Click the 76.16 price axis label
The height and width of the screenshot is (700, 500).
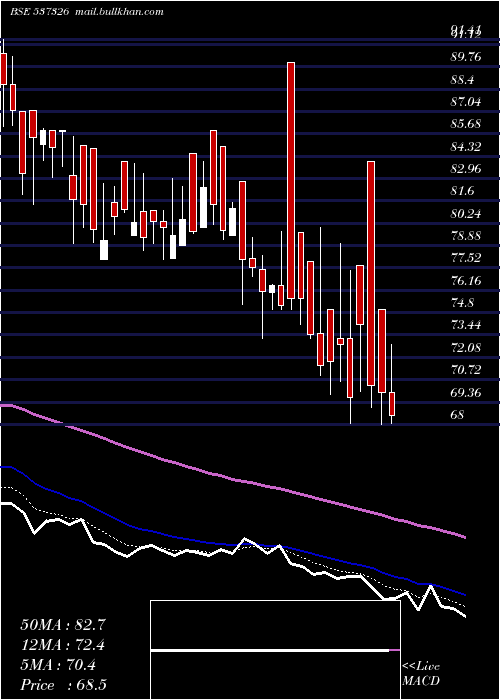click(466, 280)
